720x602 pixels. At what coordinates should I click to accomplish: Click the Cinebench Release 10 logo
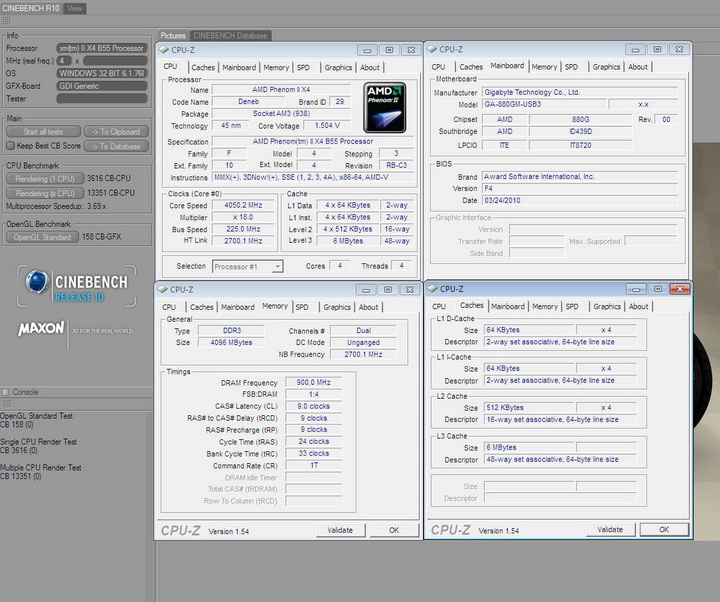pos(77,287)
